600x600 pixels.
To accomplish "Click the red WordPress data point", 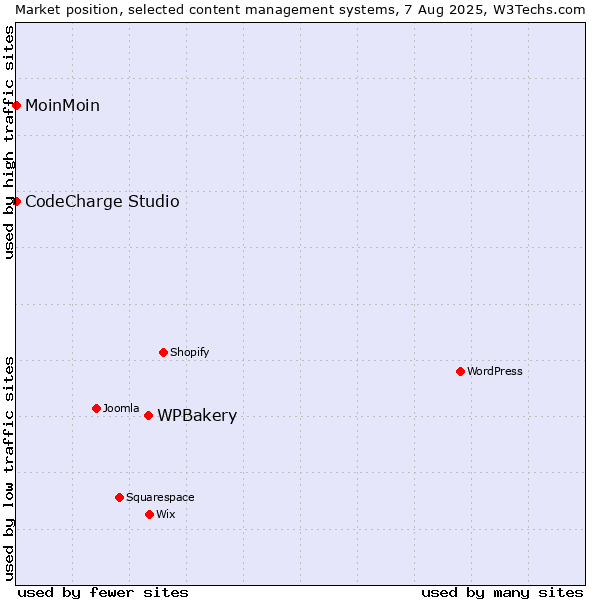I will pos(460,372).
